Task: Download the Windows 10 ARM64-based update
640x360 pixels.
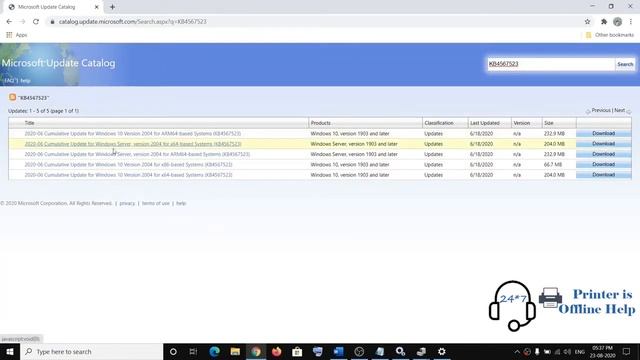Action: pyautogui.click(x=603, y=133)
